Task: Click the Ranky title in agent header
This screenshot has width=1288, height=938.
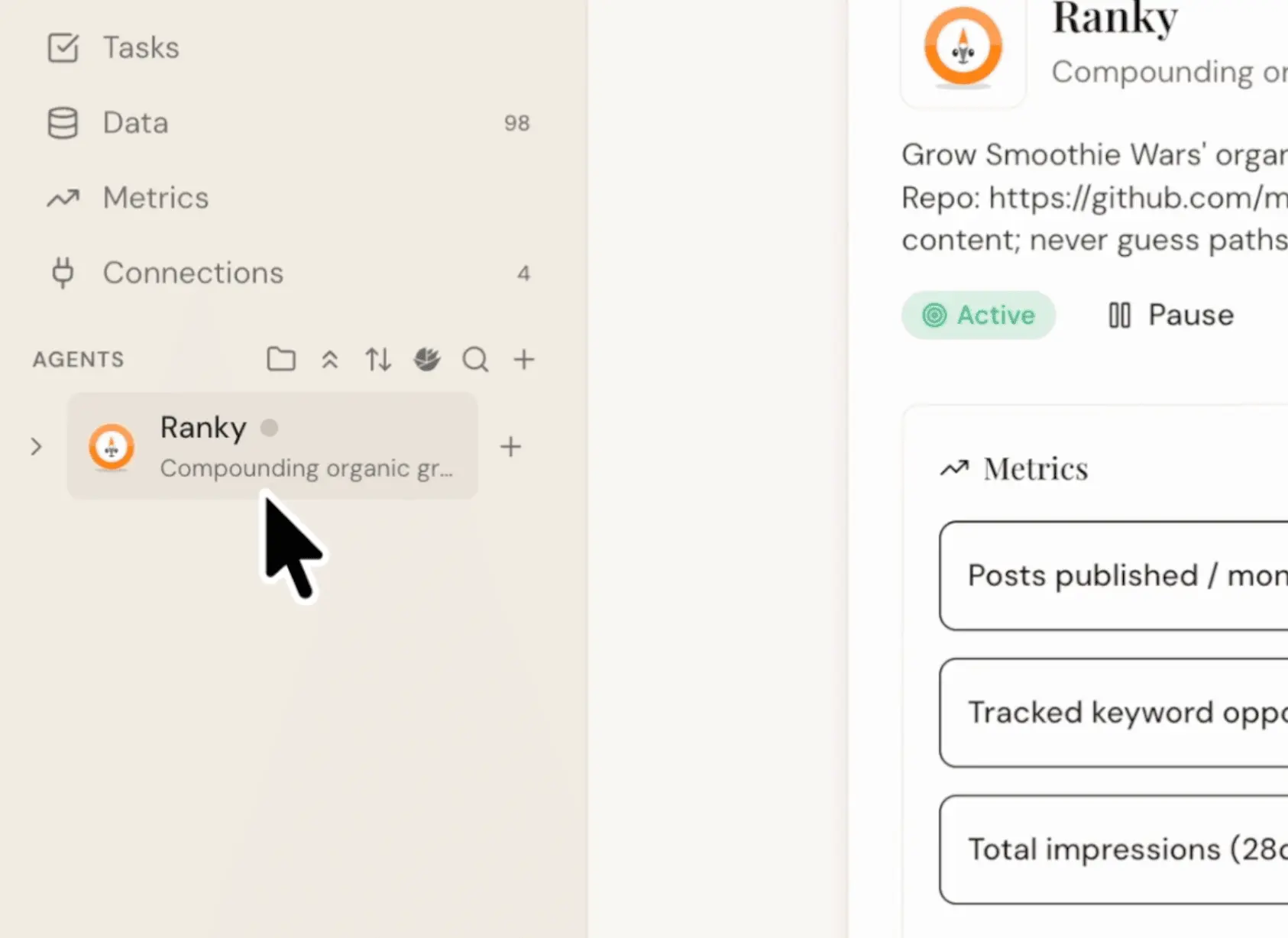Action: [1115, 18]
